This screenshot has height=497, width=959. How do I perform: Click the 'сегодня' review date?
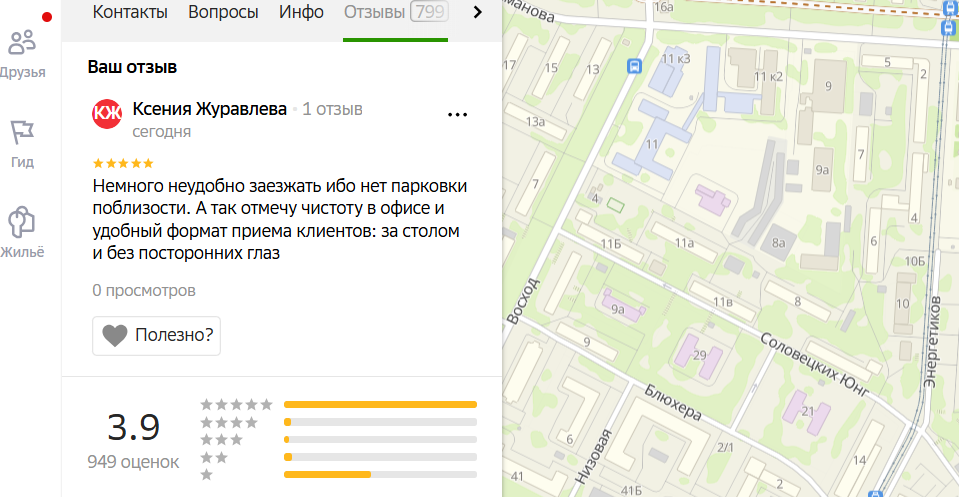pos(161,131)
